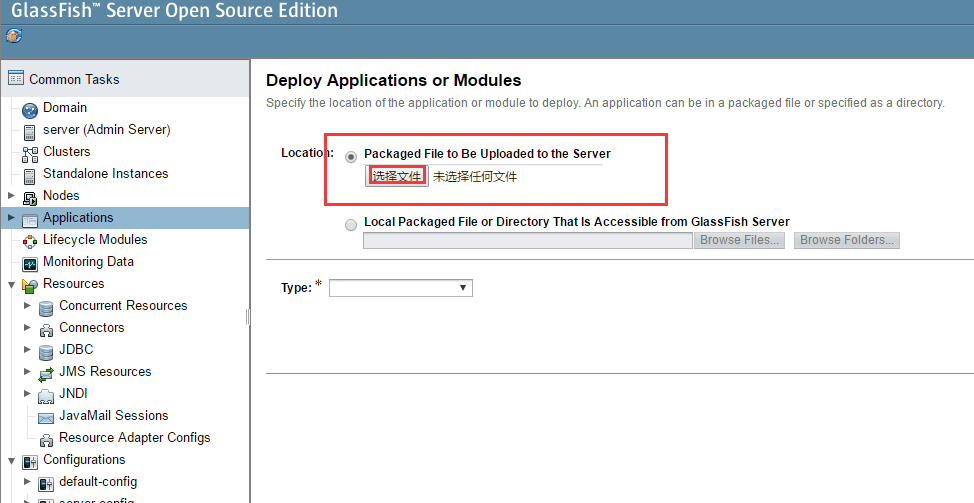Select the Resources tree label
Viewport: 974px width, 503px height.
pos(73,283)
